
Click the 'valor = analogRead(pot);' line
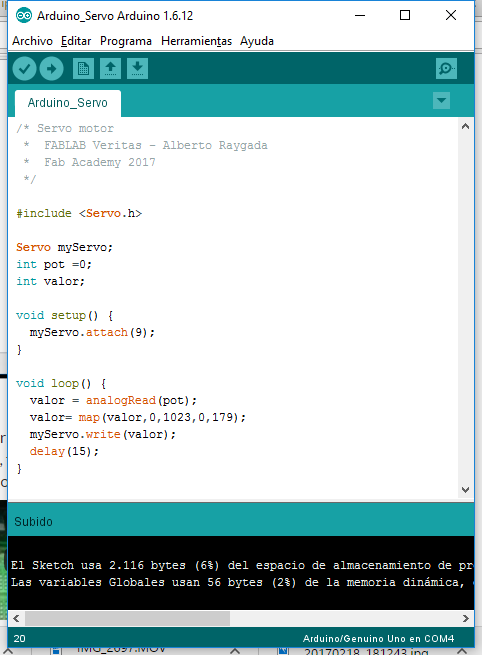pos(113,401)
